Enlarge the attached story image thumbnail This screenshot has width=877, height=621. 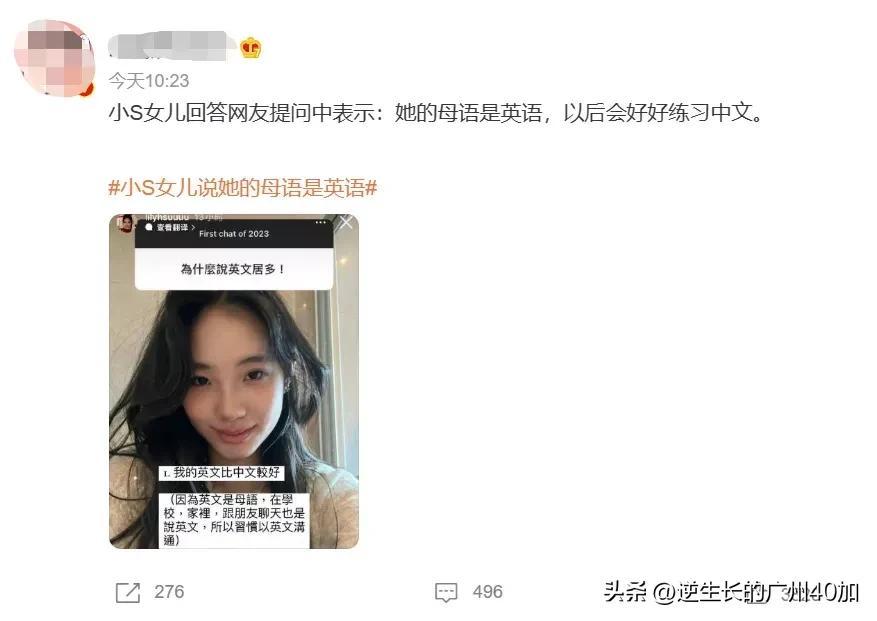point(234,381)
